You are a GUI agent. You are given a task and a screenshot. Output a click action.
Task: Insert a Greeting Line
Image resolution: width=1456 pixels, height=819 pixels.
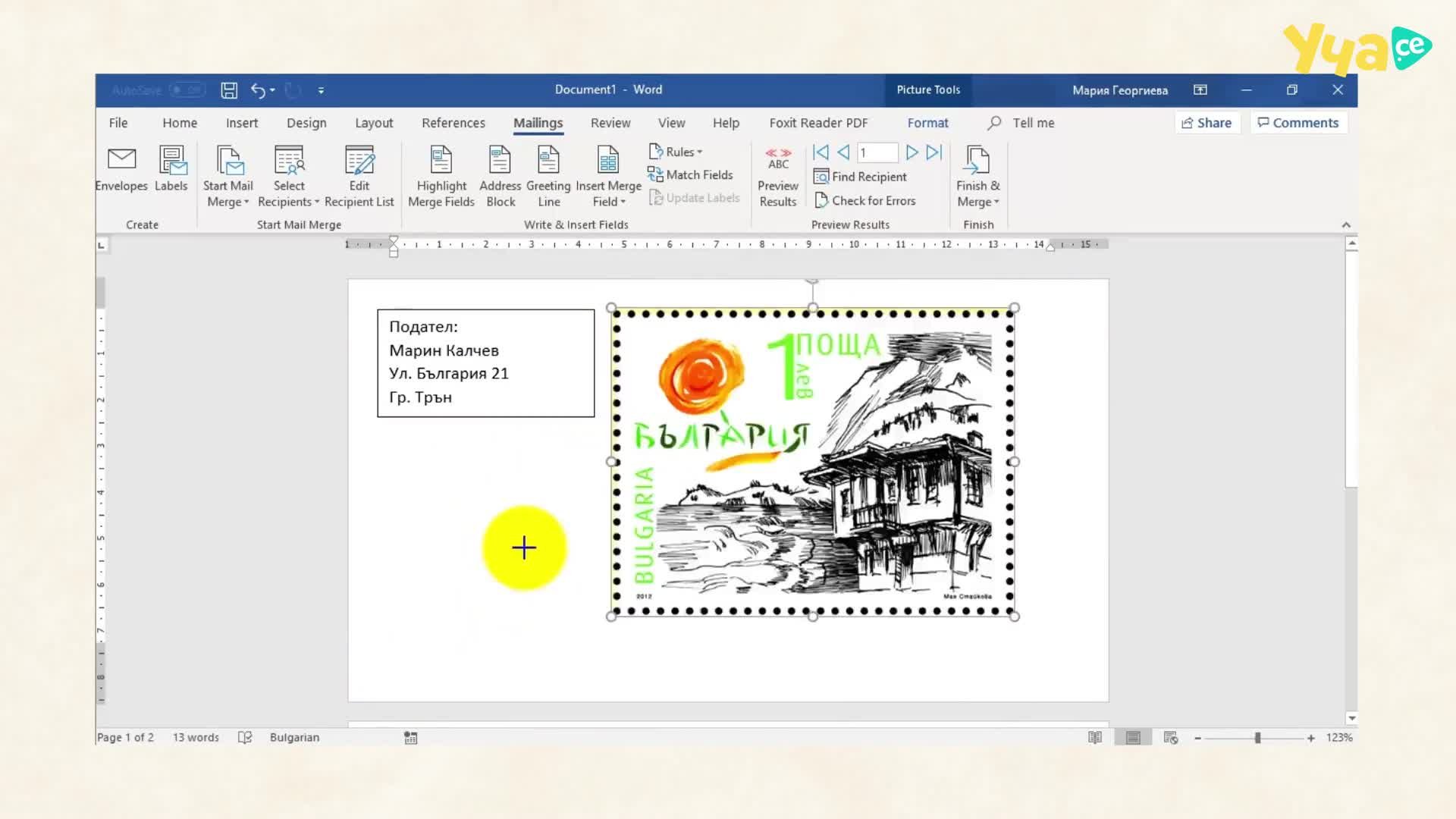click(548, 177)
